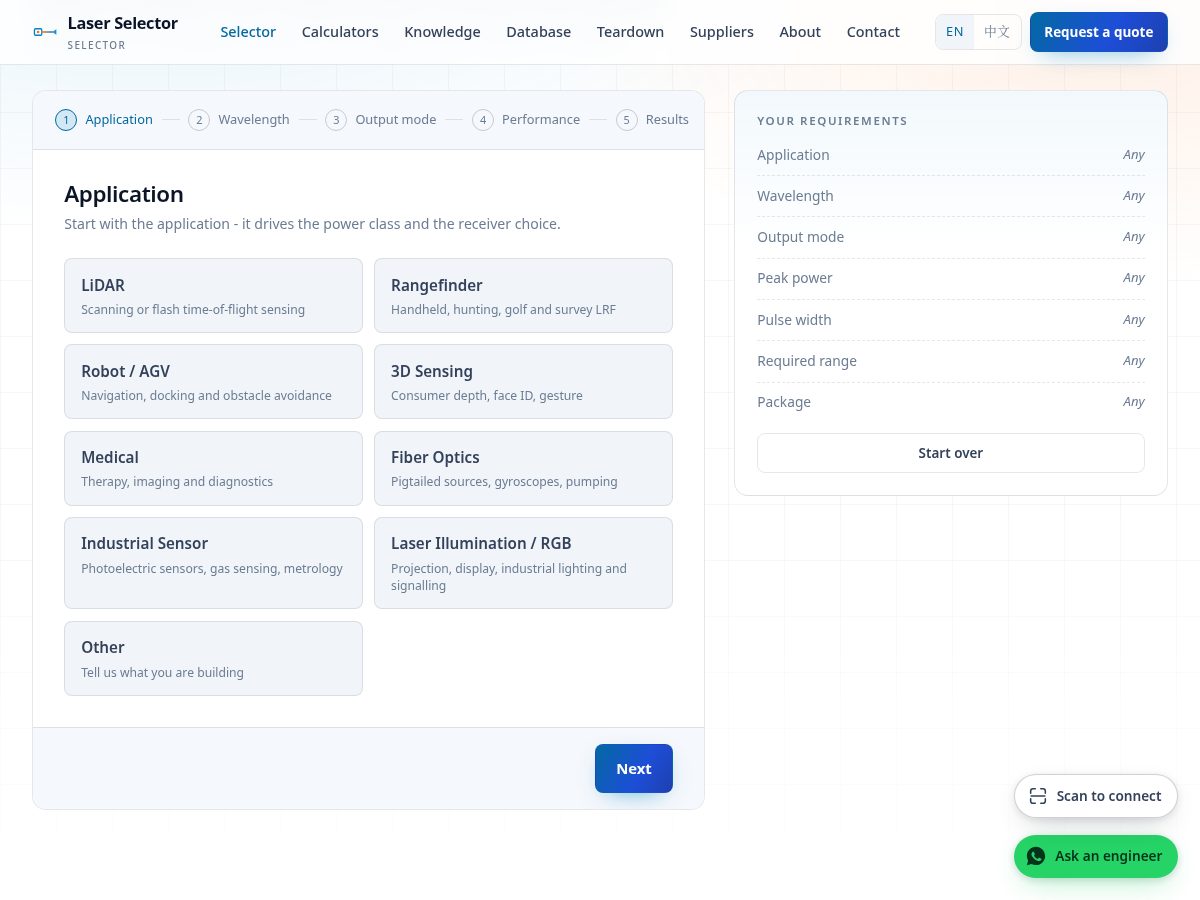Image resolution: width=1200 pixels, height=900 pixels.
Task: Switch language to 中文
Action: pyautogui.click(x=997, y=32)
